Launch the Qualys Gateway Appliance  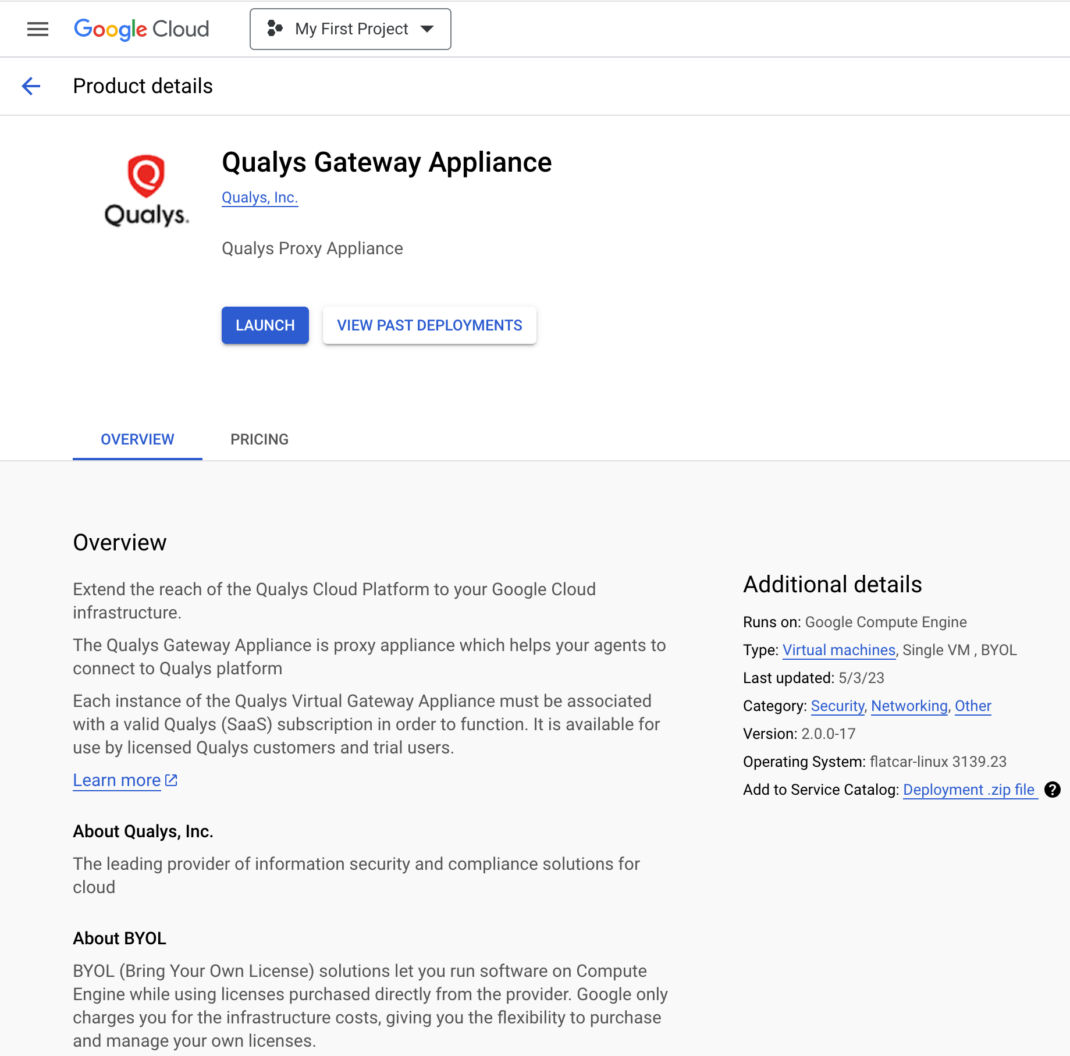click(x=264, y=324)
